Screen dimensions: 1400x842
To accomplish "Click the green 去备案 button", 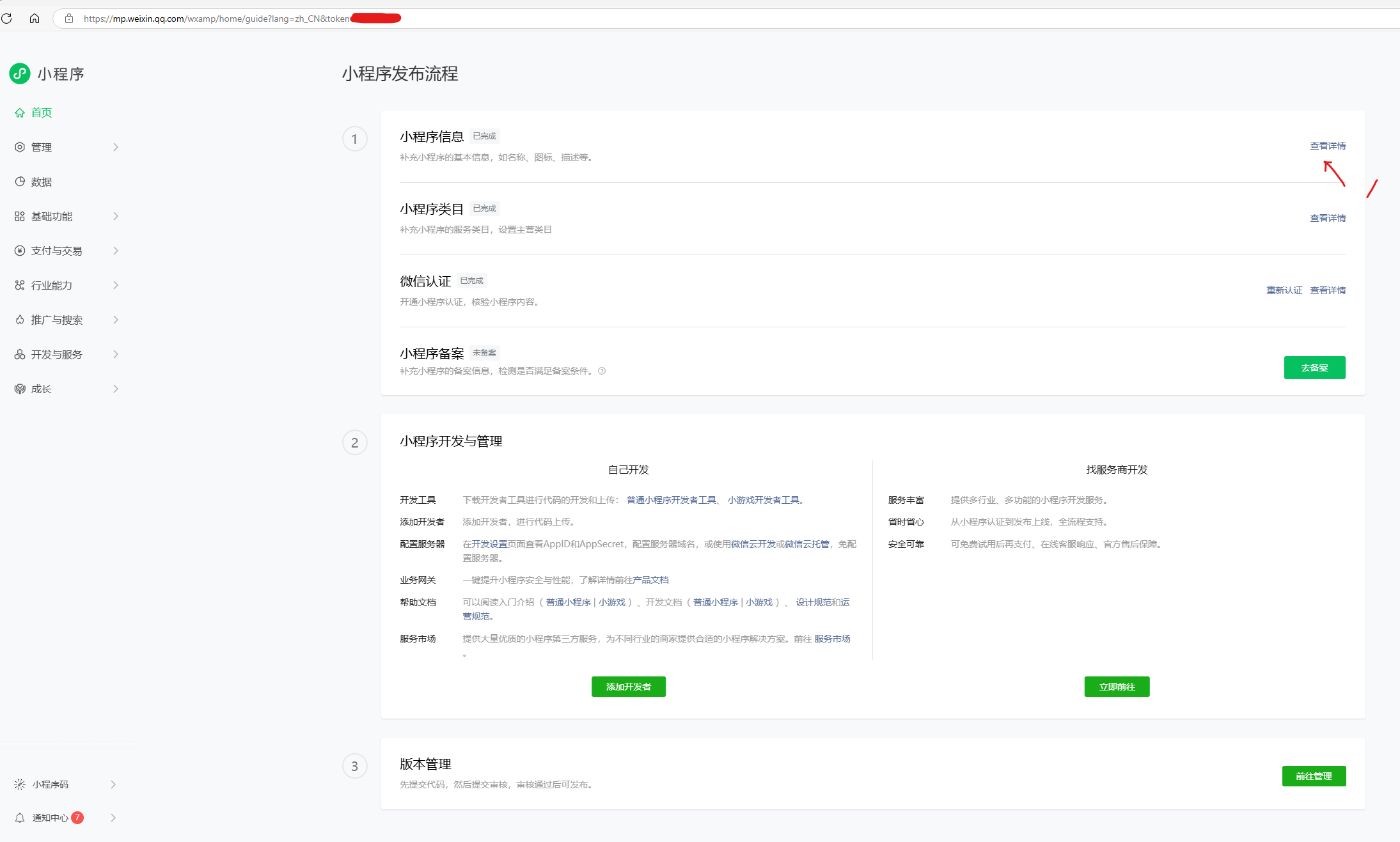I will pos(1315,368).
